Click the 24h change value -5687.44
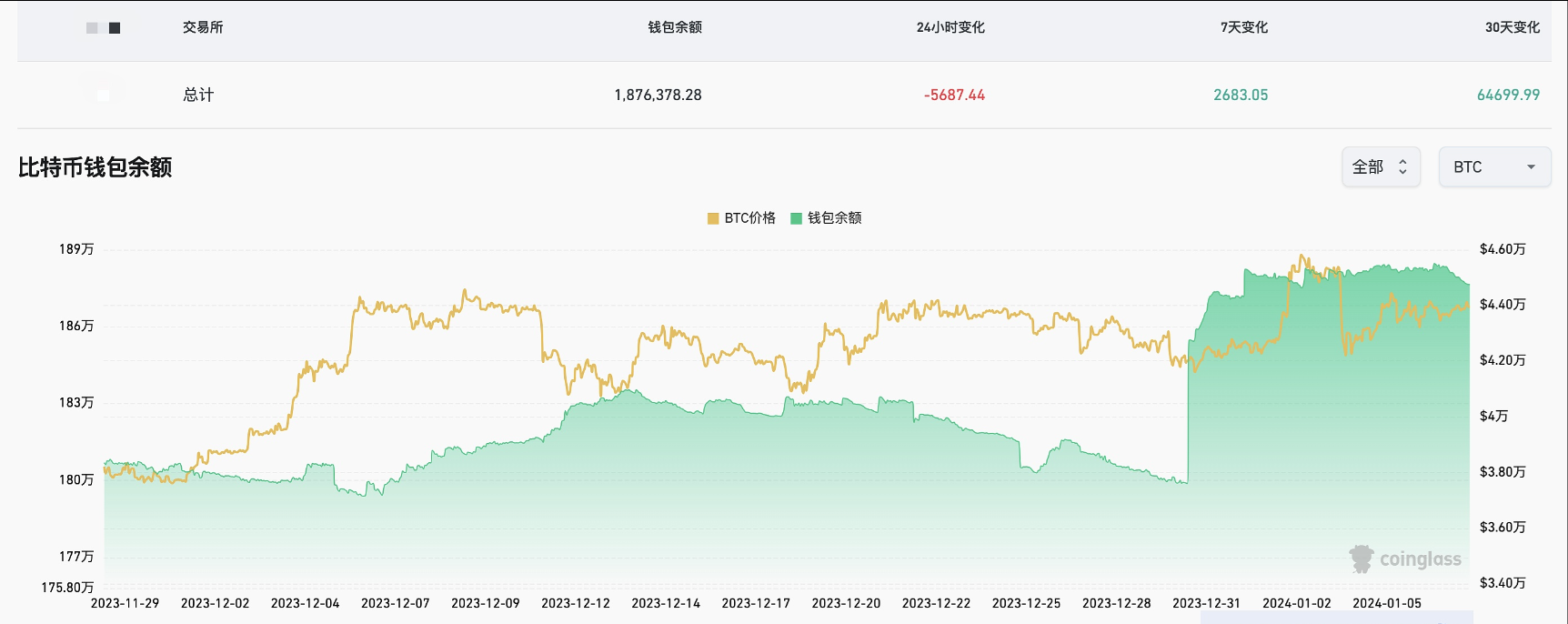This screenshot has height=624, width=1568. click(954, 95)
